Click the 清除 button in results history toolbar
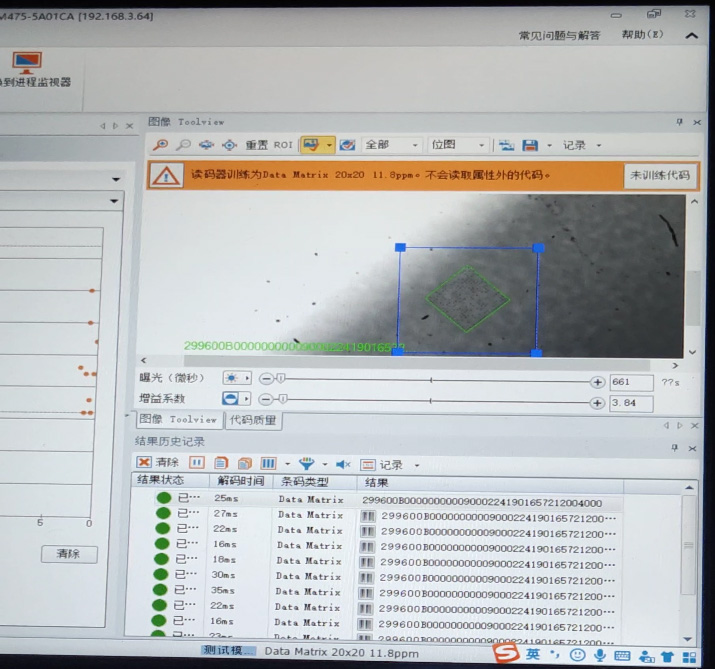715x669 pixels. (158, 462)
